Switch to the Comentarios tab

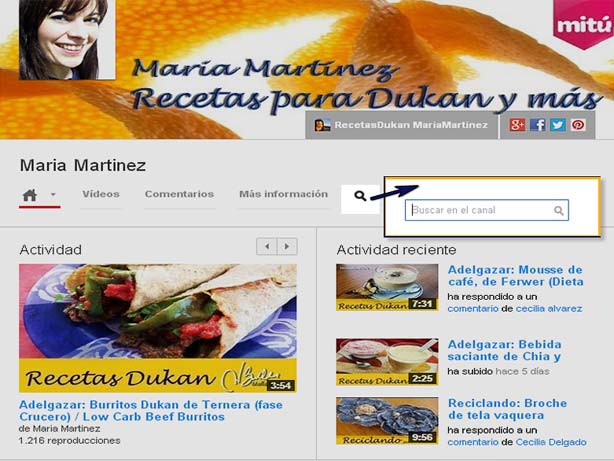click(x=179, y=194)
